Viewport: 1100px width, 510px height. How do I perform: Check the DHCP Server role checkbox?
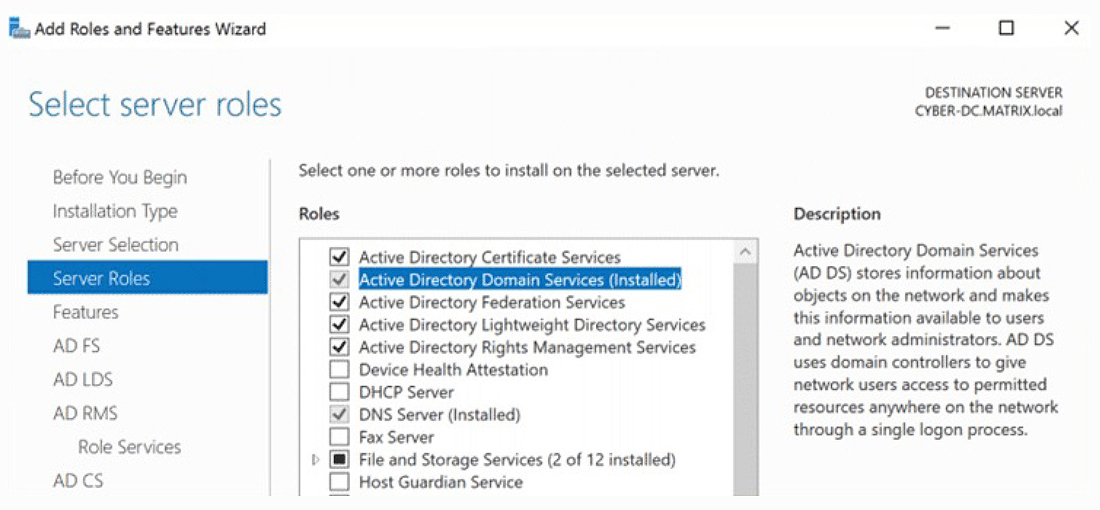coord(340,392)
